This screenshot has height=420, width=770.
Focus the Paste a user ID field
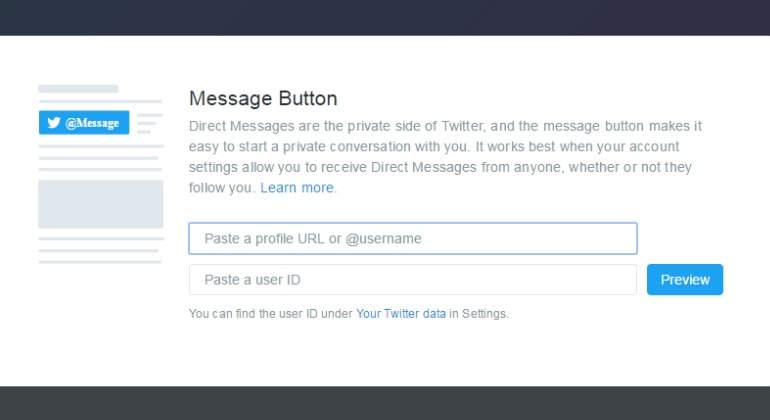pyautogui.click(x=413, y=280)
